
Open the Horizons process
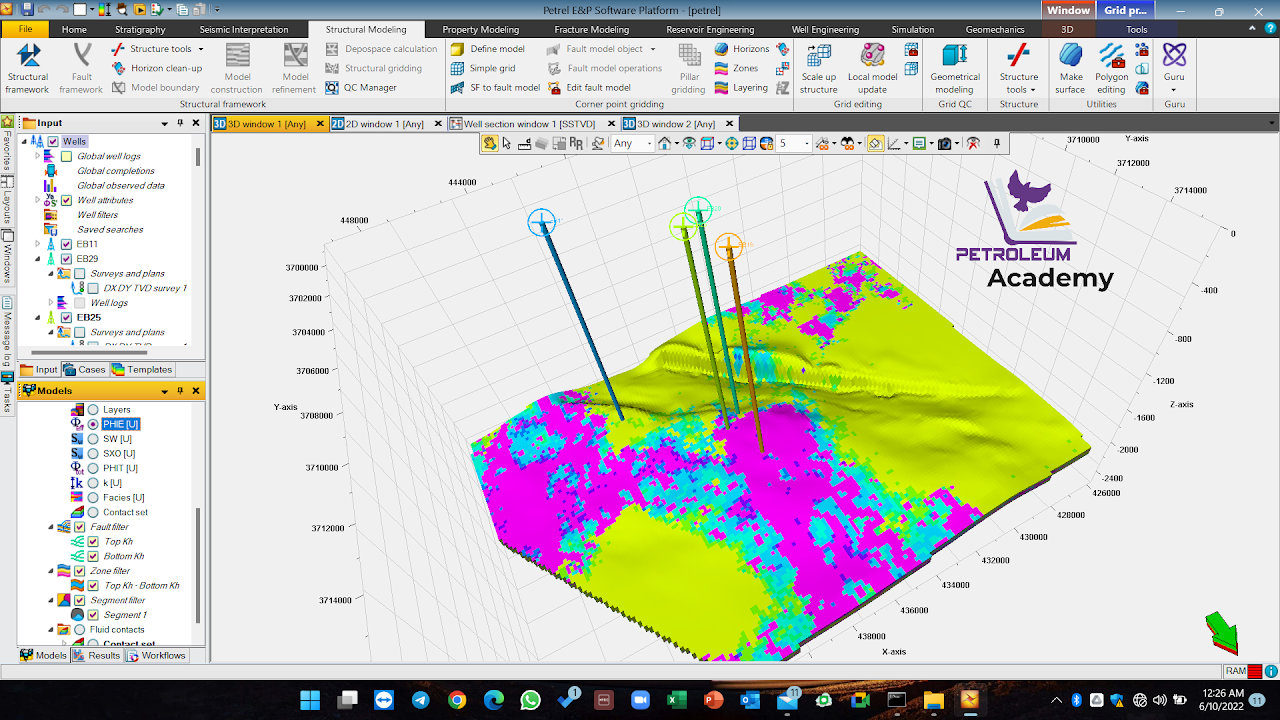tap(741, 49)
